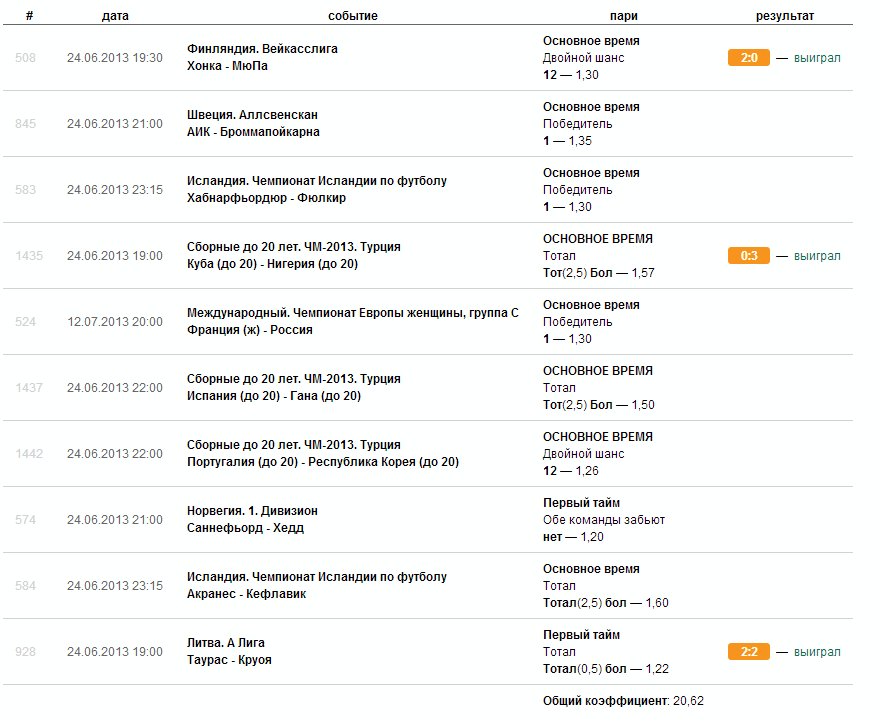Image resolution: width=877 pixels, height=720 pixels.
Task: Click the дата column header
Action: pos(115,16)
